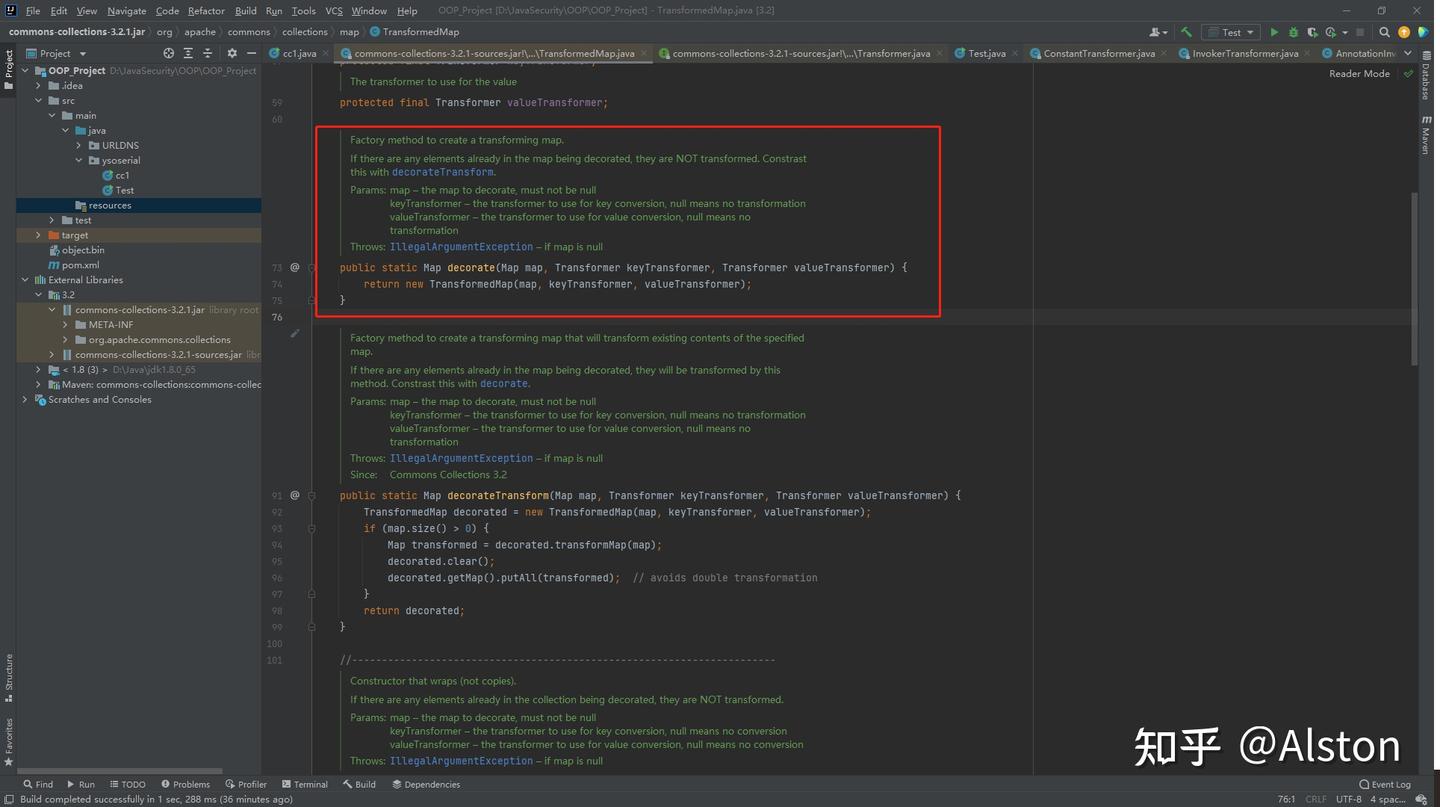The image size is (1440, 807).
Task: Close the cc1.java tab
Action: pos(327,53)
